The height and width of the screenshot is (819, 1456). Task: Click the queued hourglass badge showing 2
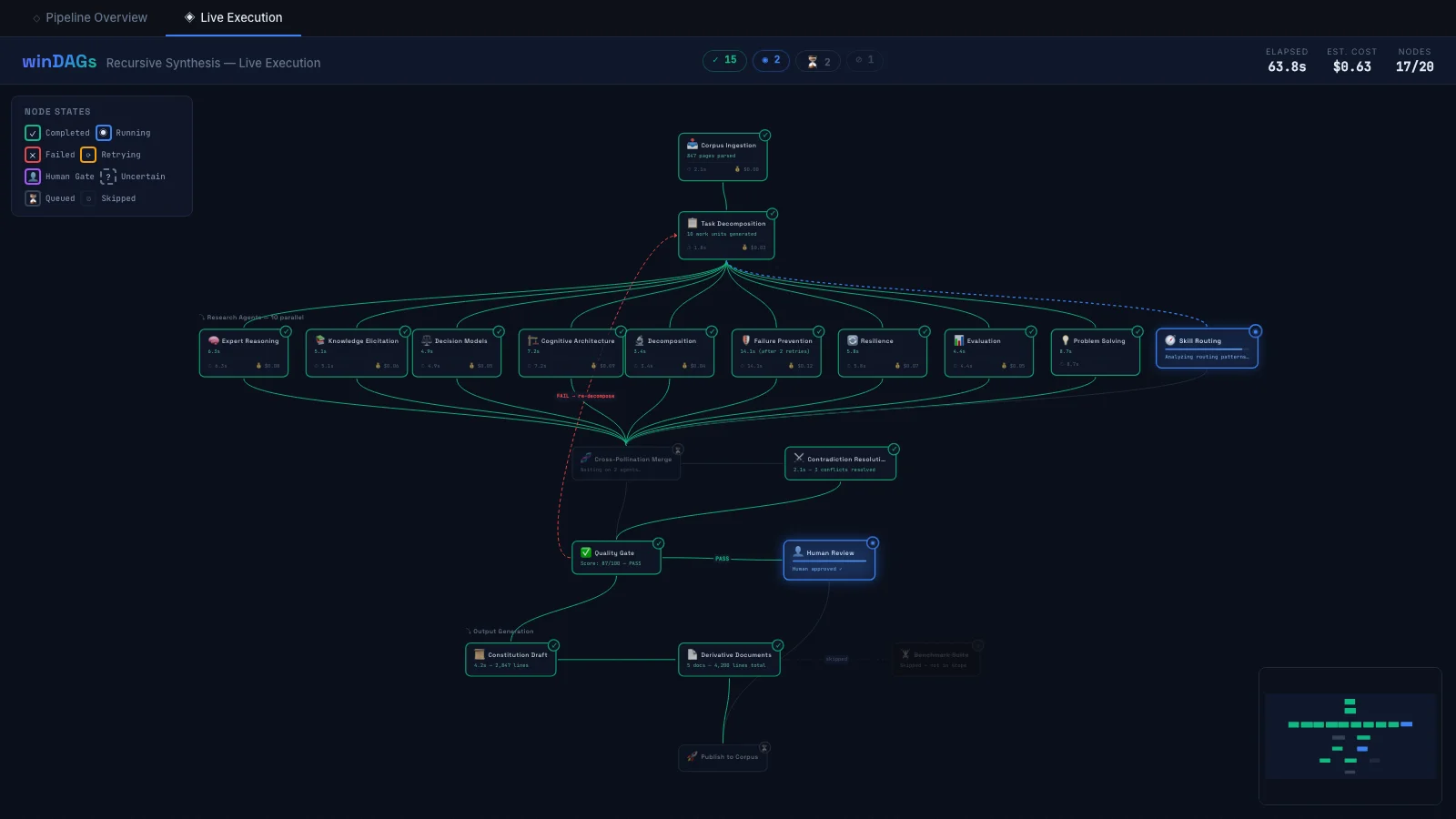[818, 61]
